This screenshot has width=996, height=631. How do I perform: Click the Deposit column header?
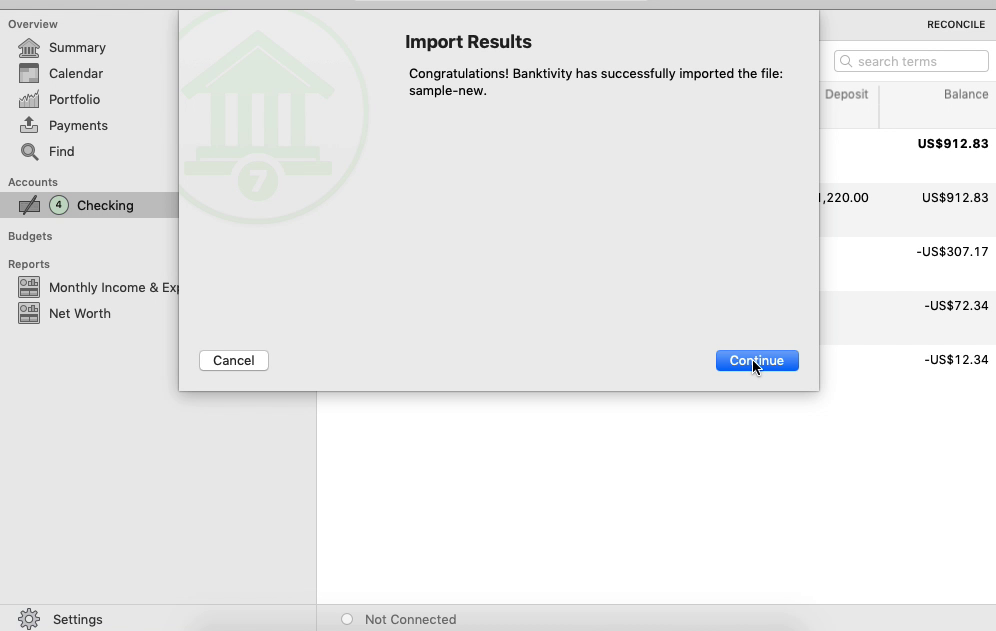846,94
